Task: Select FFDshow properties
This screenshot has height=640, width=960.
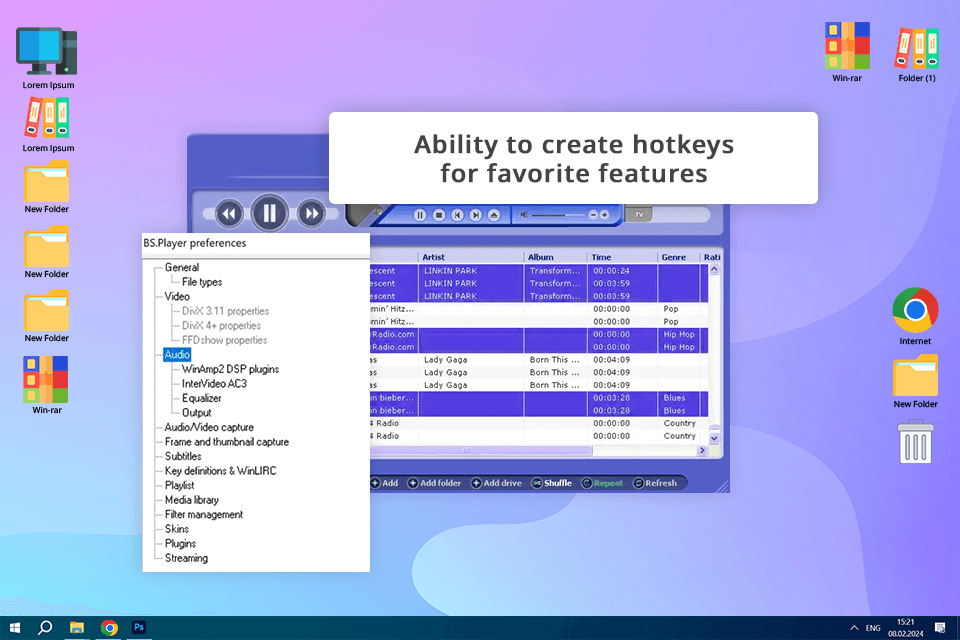Action: 224,341
